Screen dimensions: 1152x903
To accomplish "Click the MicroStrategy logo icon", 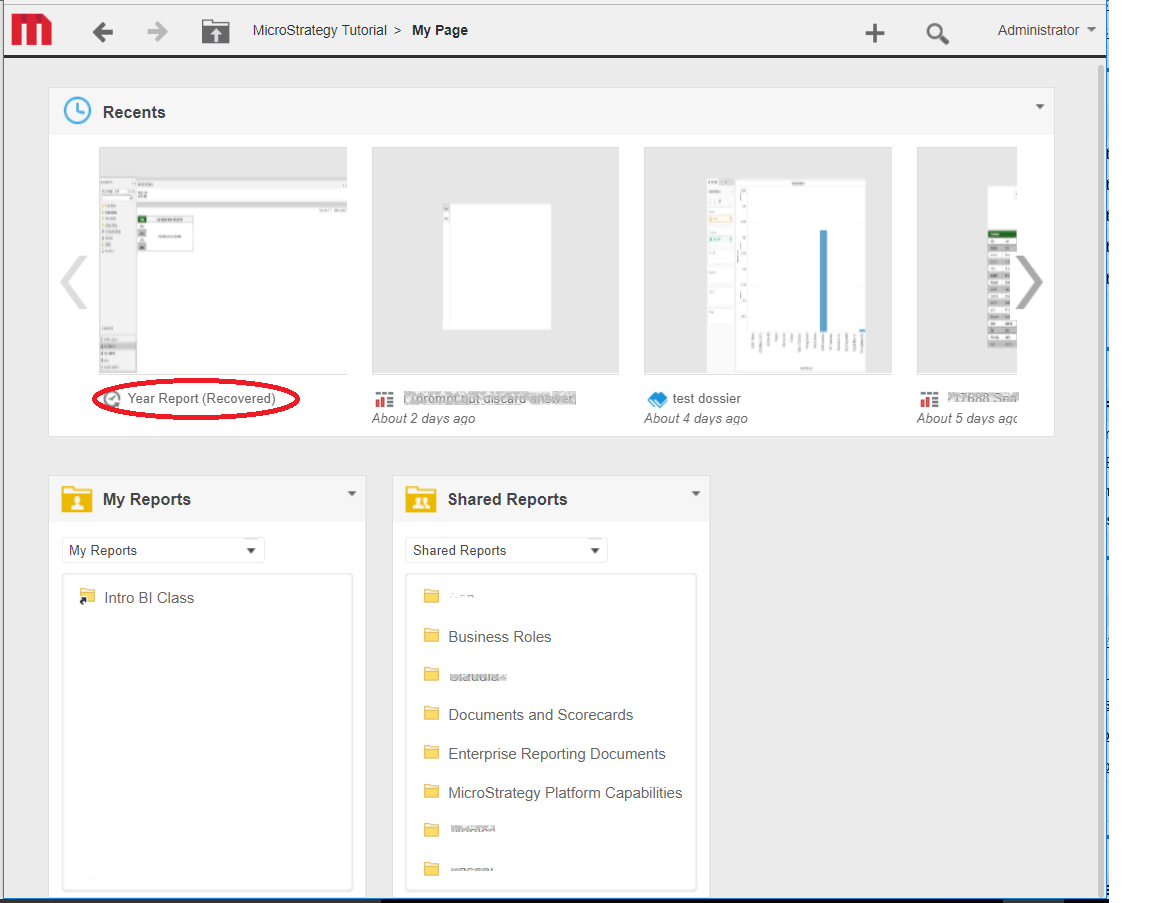I will pos(32,30).
